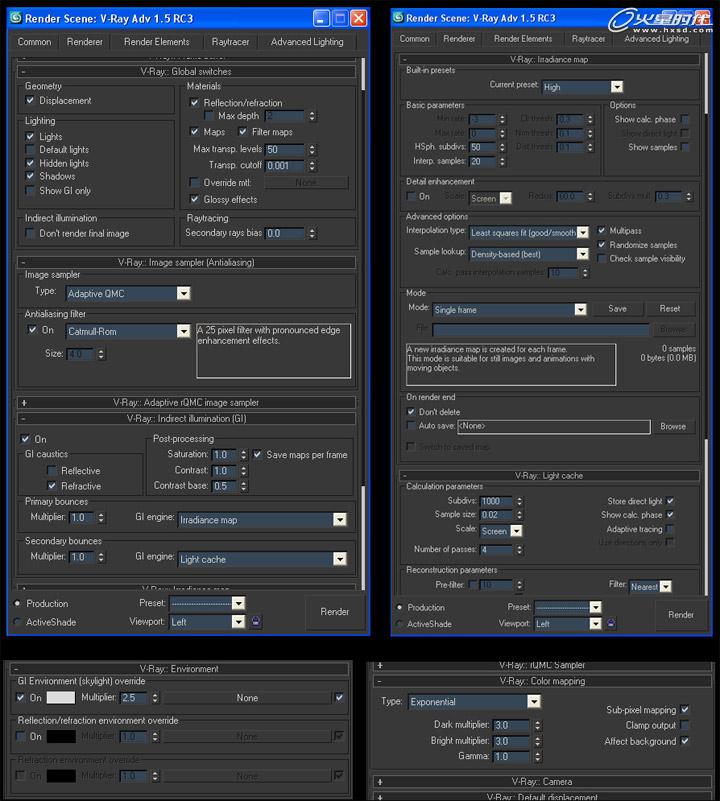This screenshot has height=801, width=720.
Task: Toggle the Store direct light checkbox
Action: (x=670, y=501)
